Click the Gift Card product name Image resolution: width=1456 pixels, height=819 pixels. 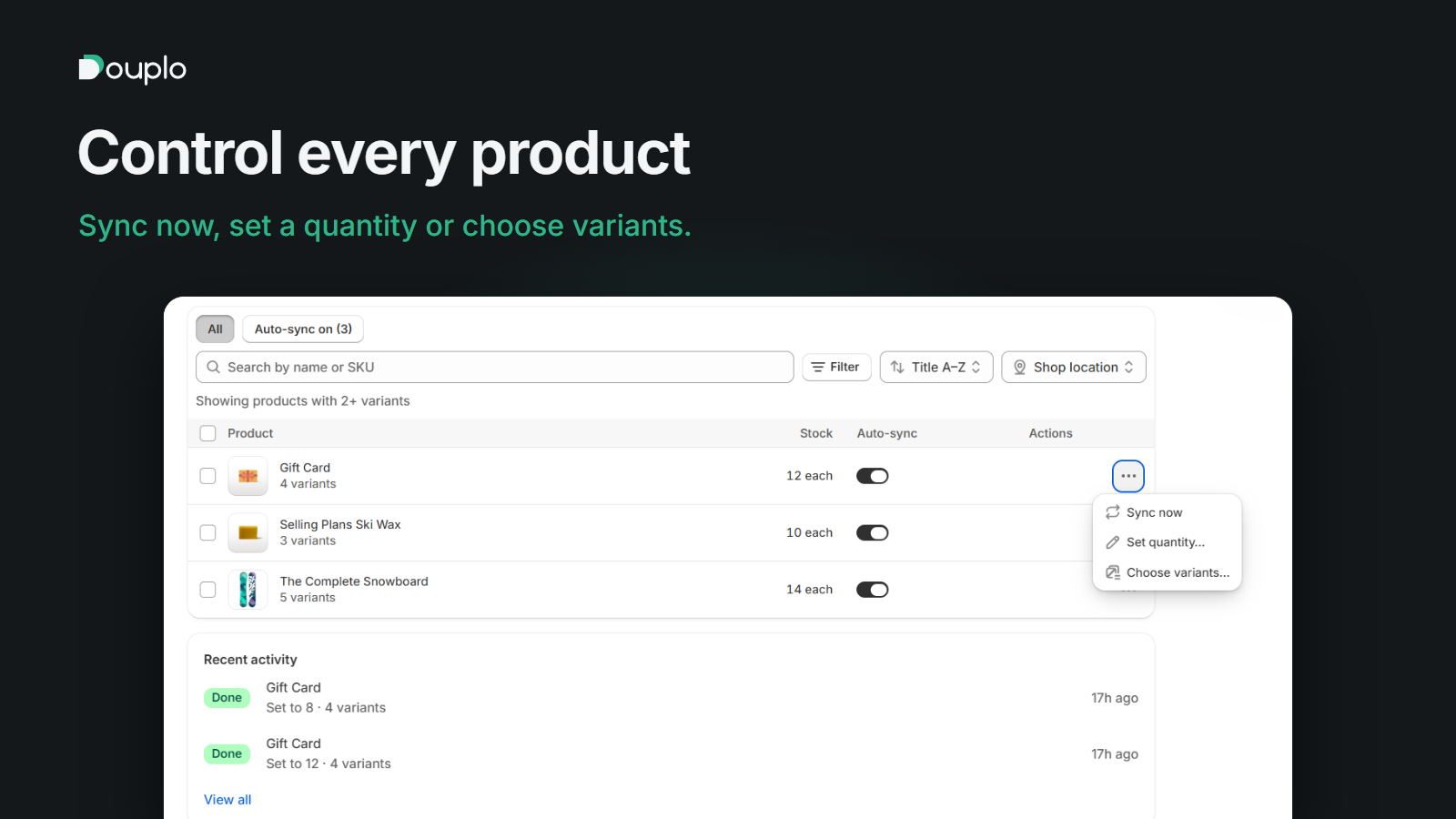(x=305, y=468)
